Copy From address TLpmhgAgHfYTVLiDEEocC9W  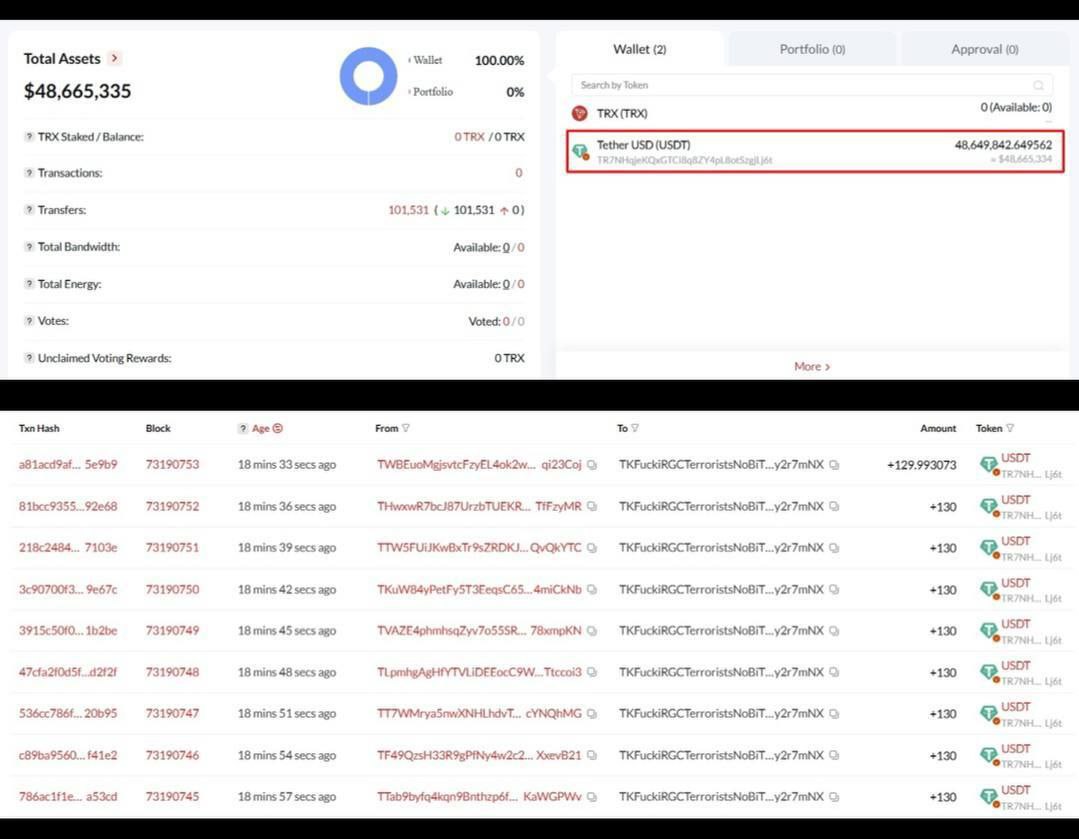[592, 672]
